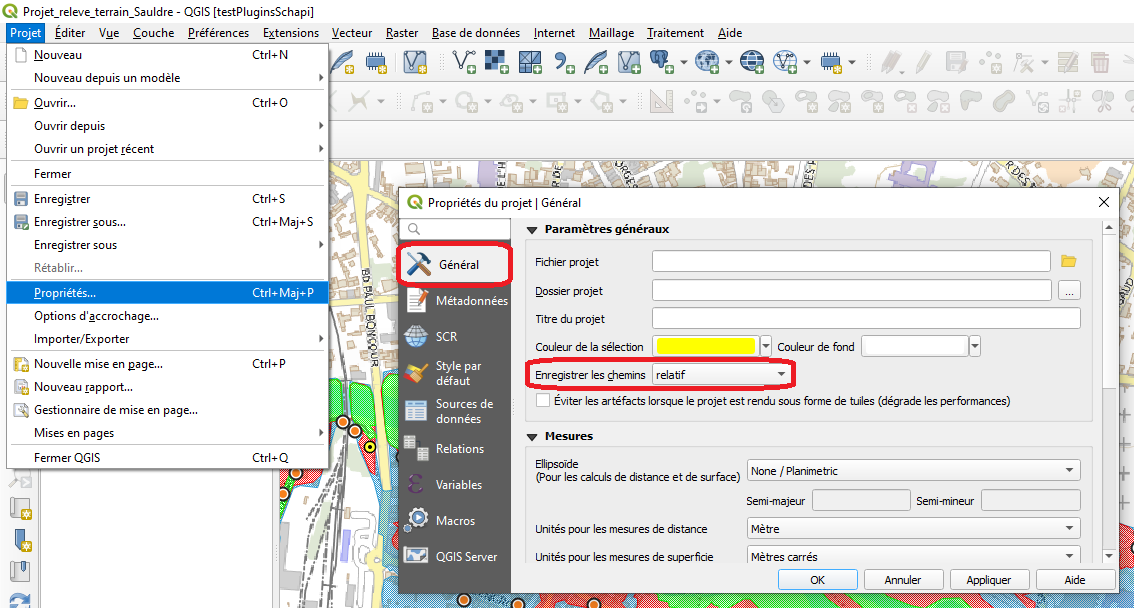Click the Fichier projet input field

851,261
